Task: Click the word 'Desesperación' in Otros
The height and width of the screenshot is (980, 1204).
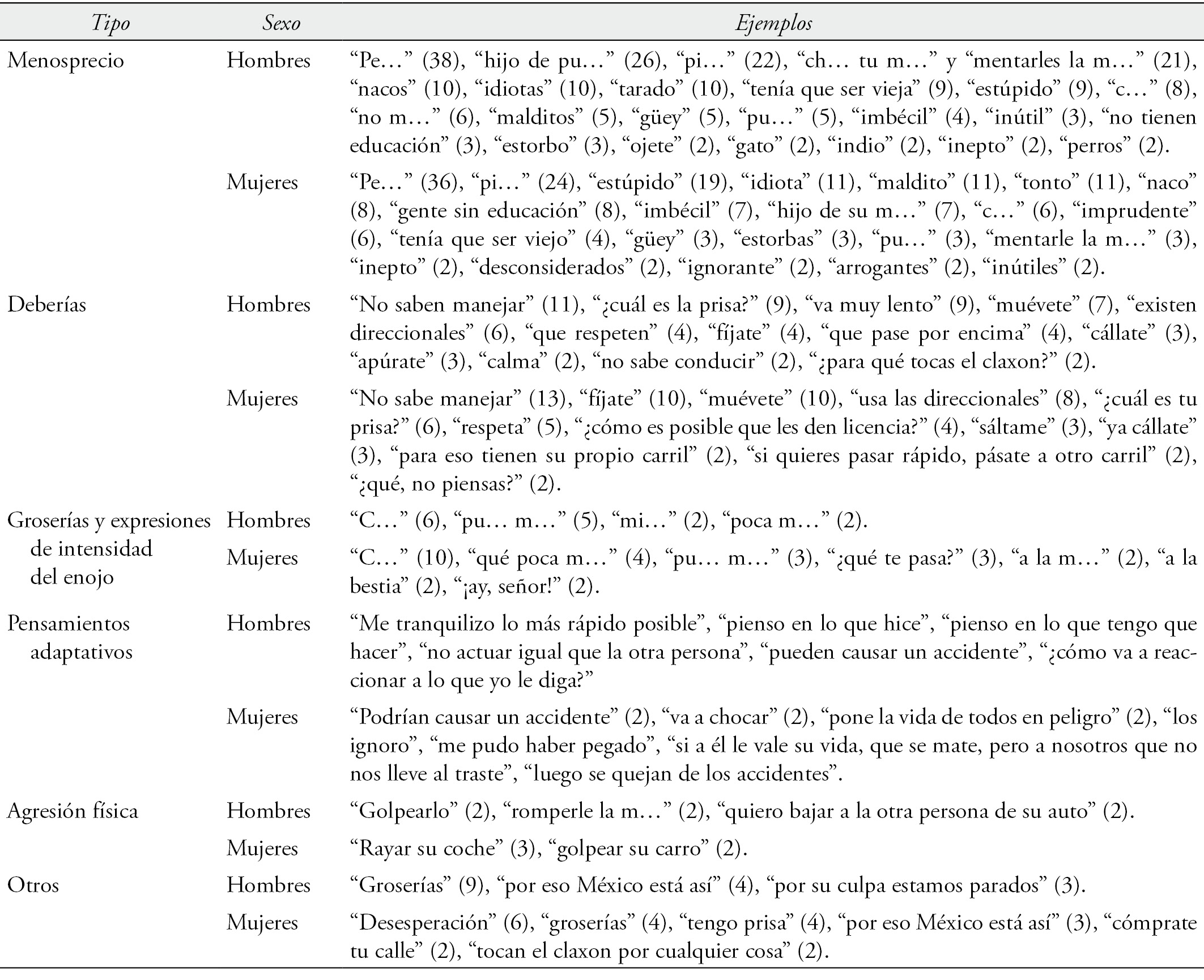Action: point(424,922)
